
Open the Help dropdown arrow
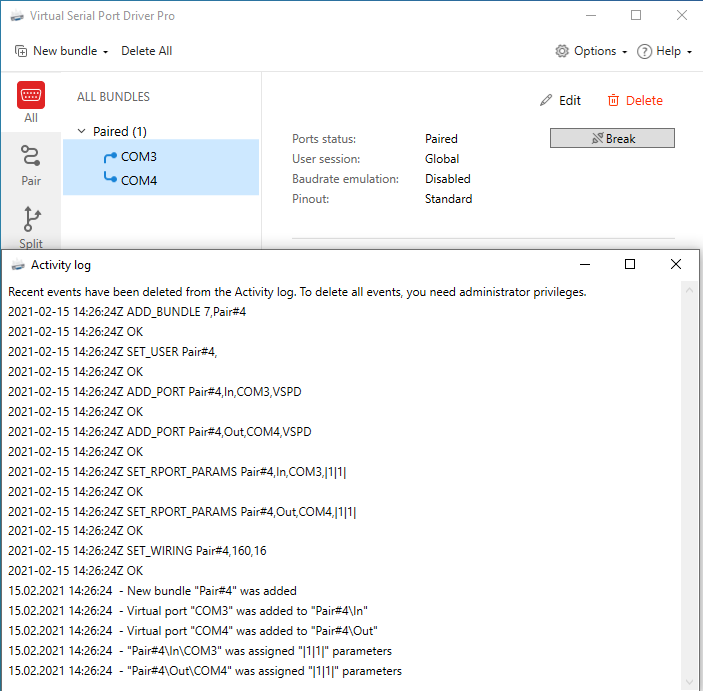click(689, 52)
